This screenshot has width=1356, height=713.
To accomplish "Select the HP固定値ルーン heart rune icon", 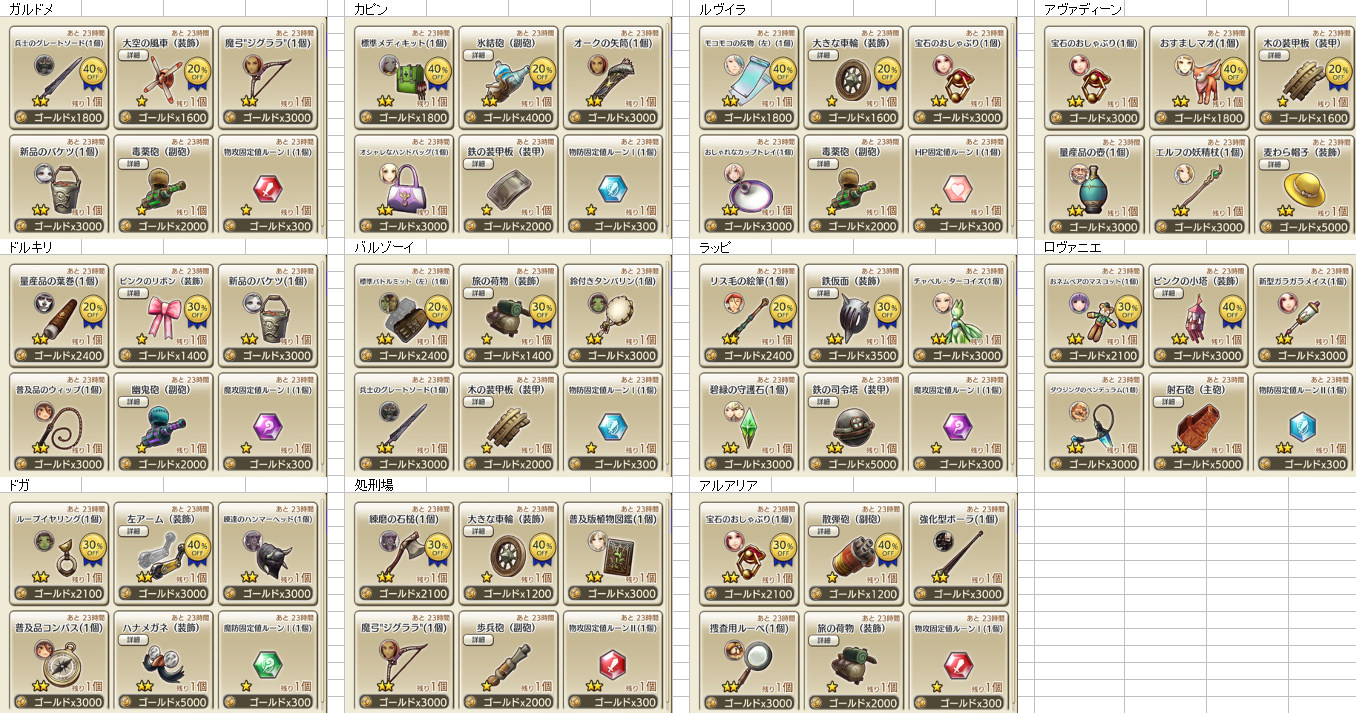I will [x=957, y=187].
